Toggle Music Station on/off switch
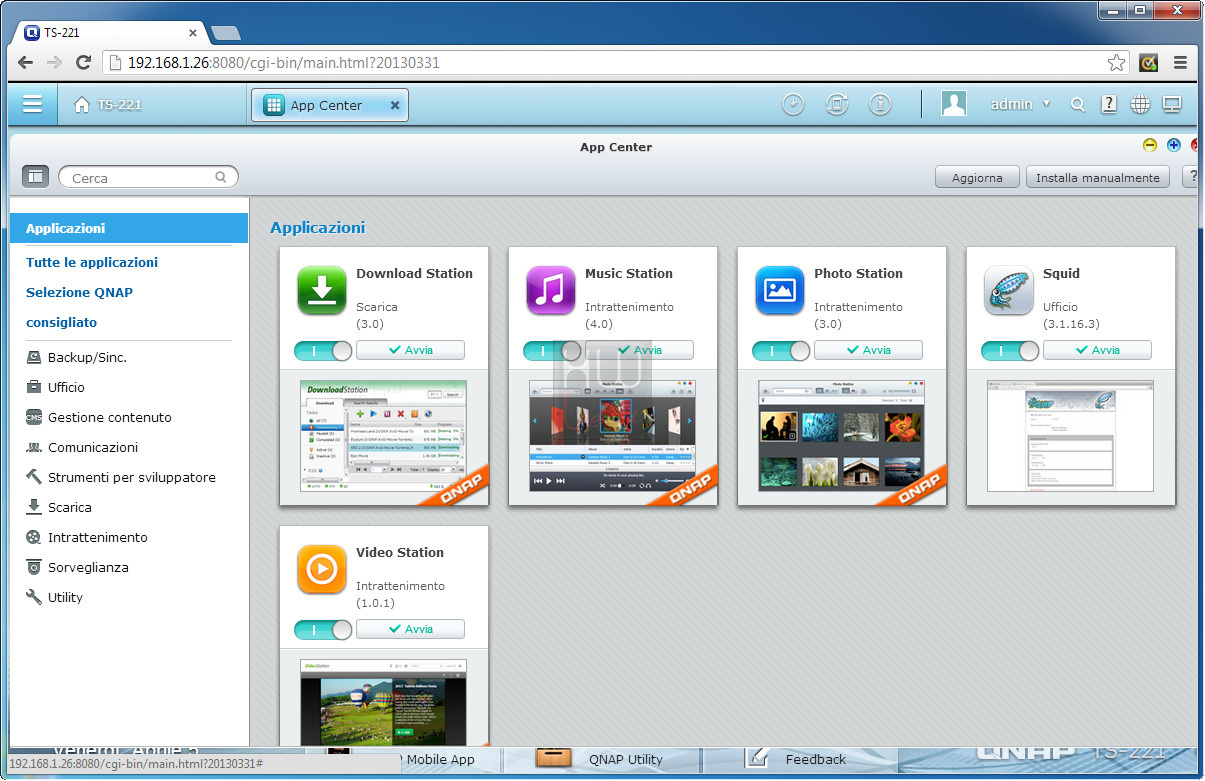The height and width of the screenshot is (781, 1205). [x=552, y=350]
